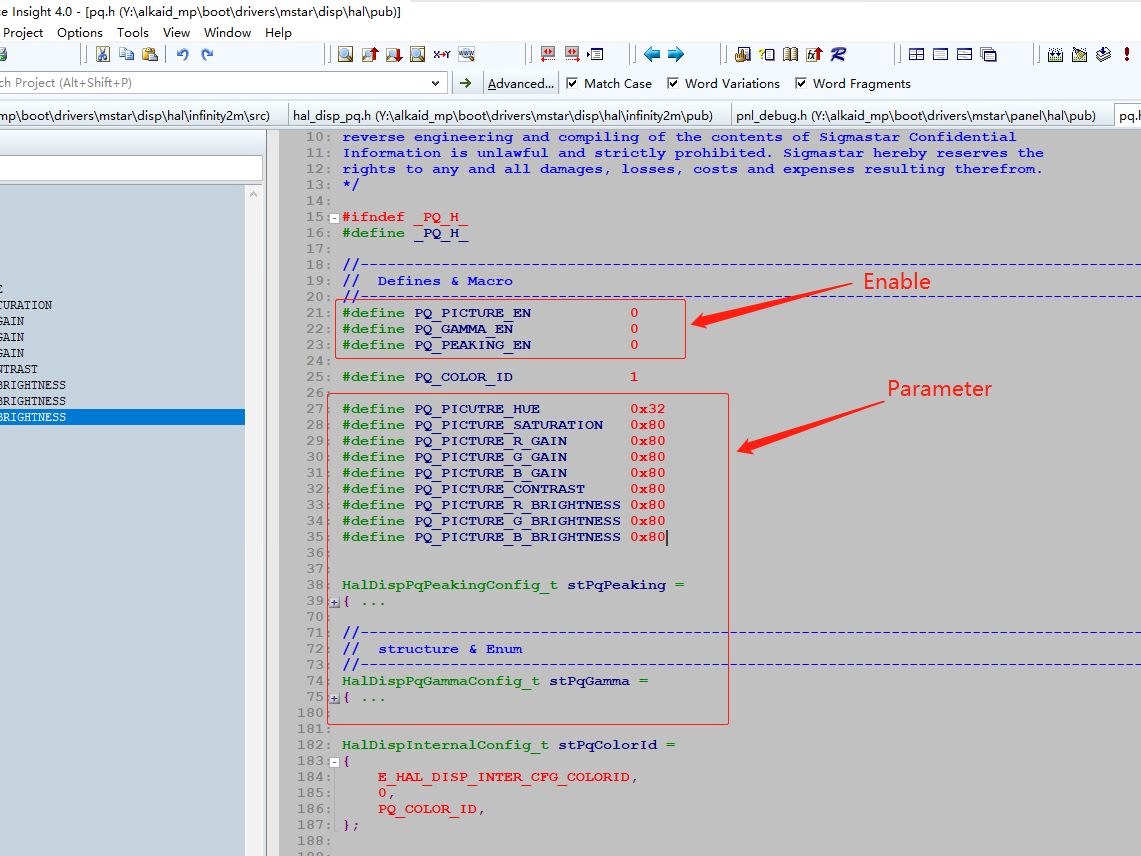Click the blue R reference lookup icon
The height and width of the screenshot is (856, 1141).
point(838,54)
